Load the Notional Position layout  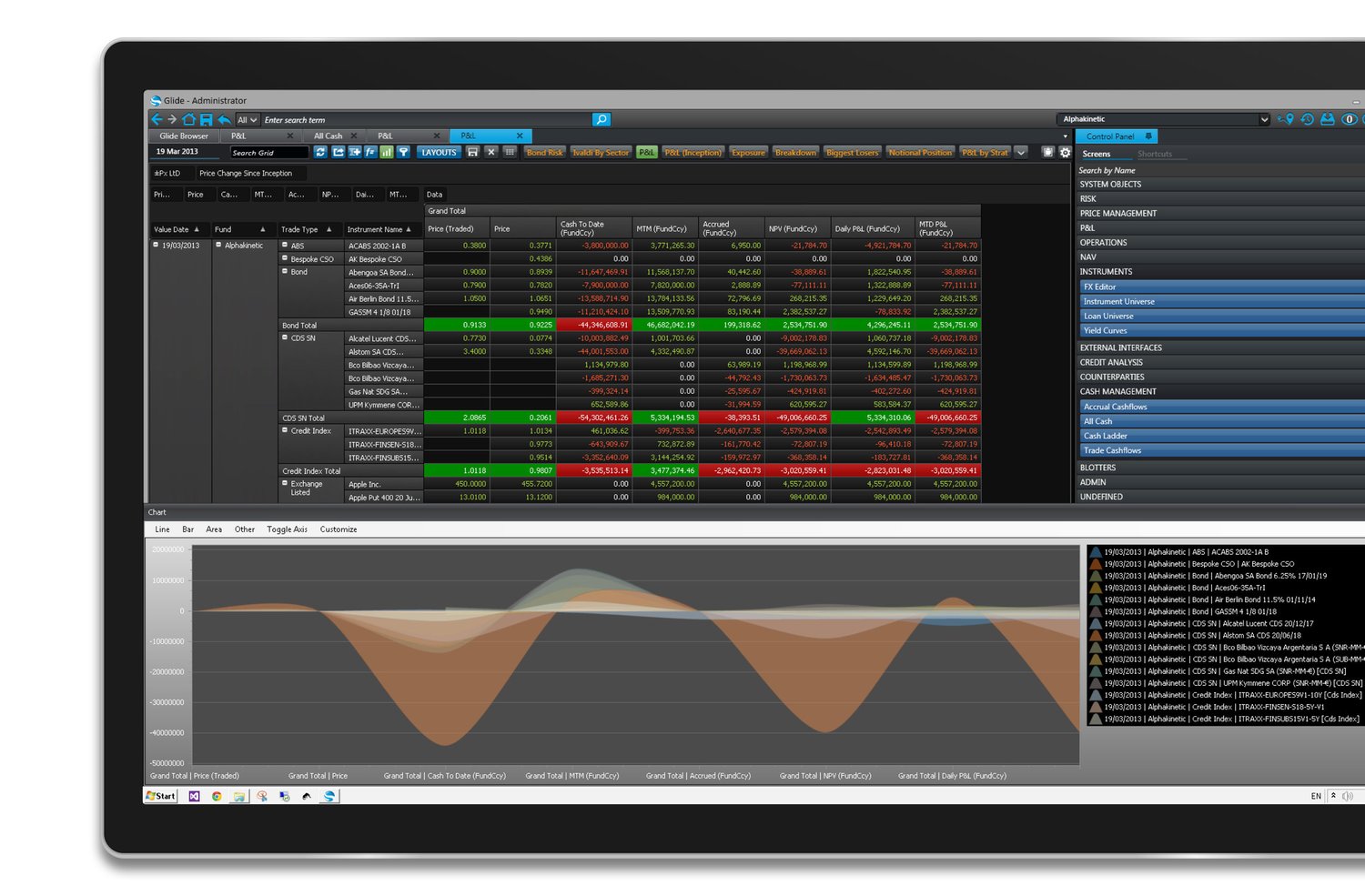click(x=920, y=152)
